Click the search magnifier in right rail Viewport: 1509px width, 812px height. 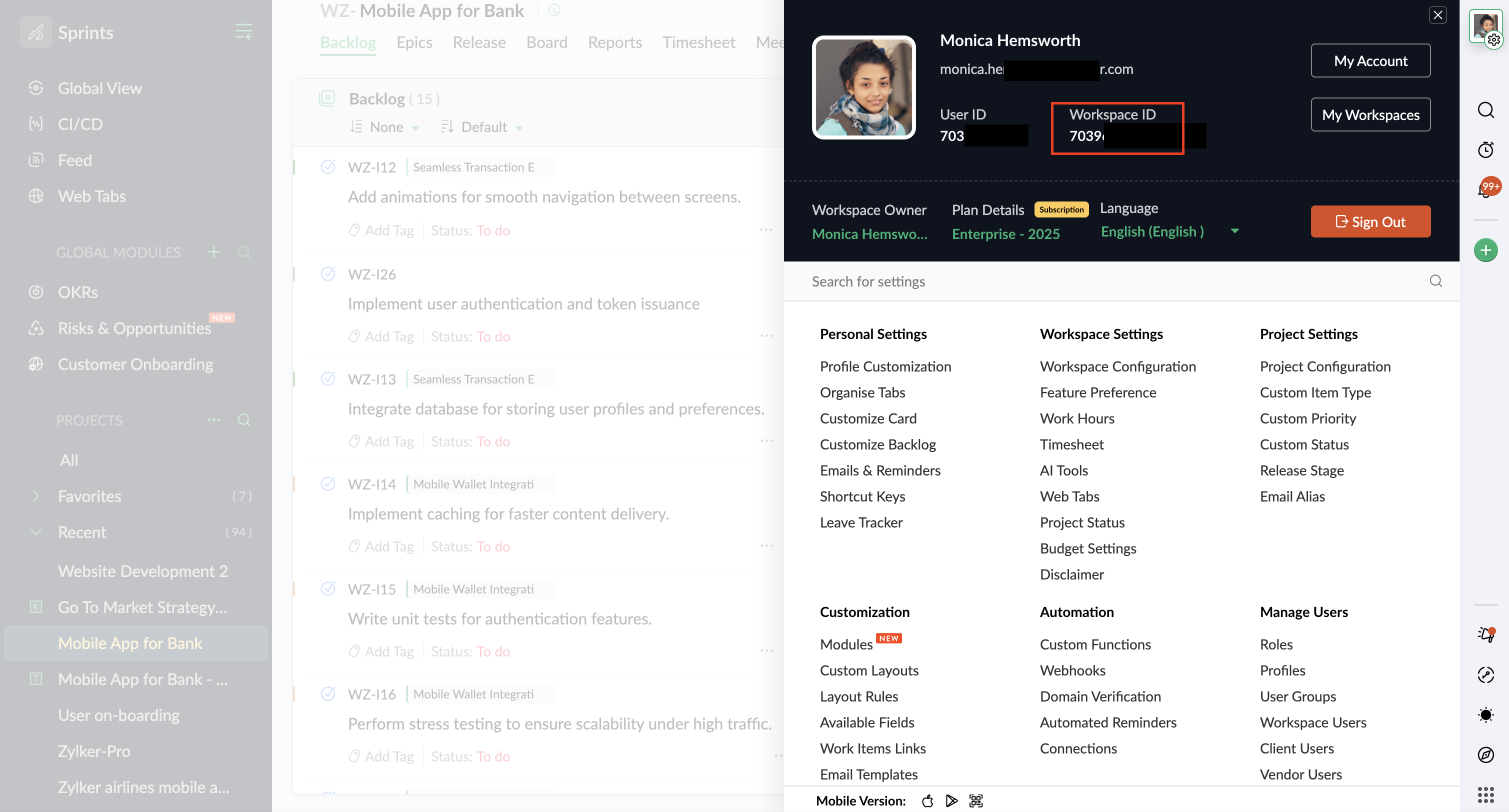[x=1485, y=110]
